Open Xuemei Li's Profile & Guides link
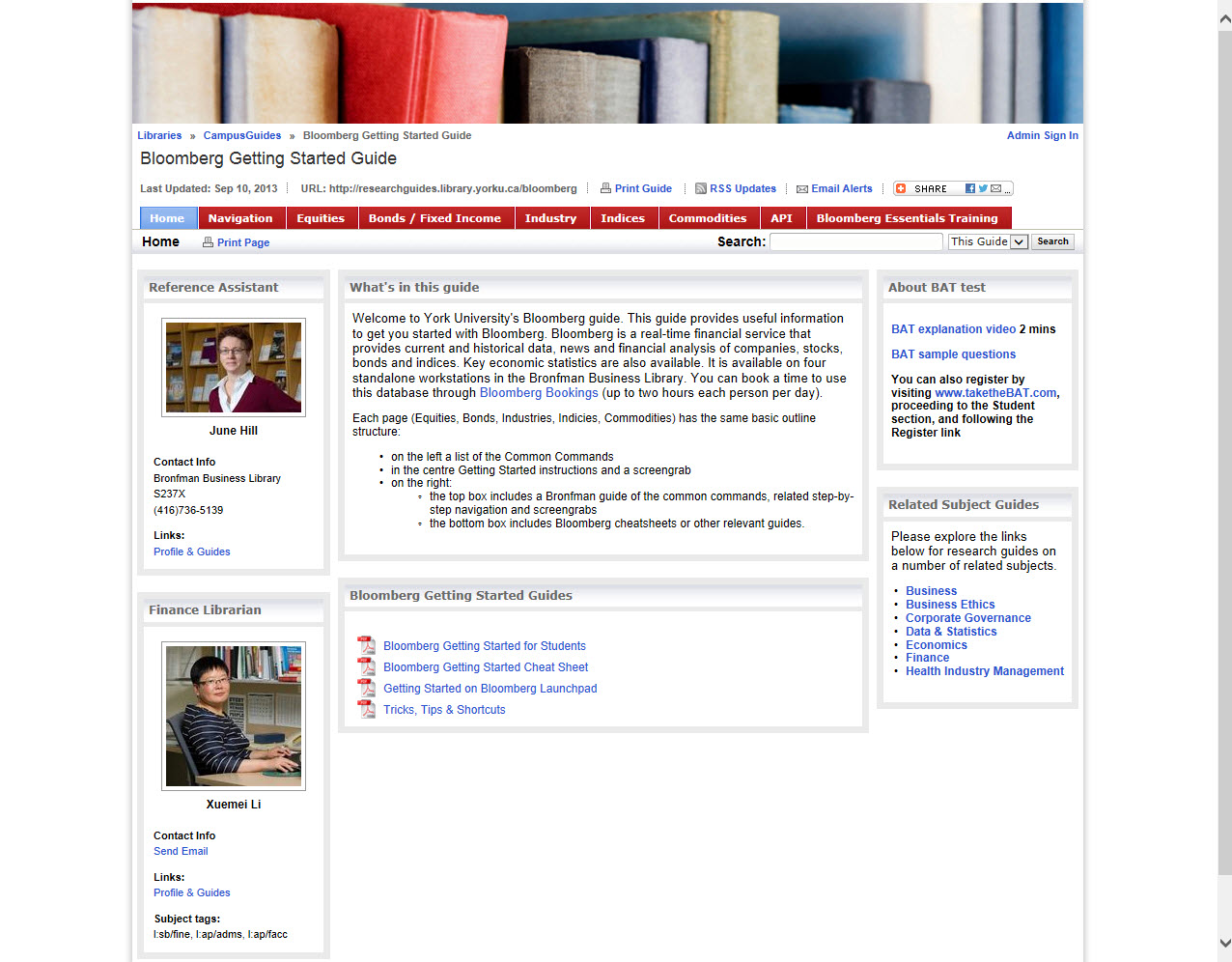Image resolution: width=1232 pixels, height=962 pixels. click(x=191, y=892)
